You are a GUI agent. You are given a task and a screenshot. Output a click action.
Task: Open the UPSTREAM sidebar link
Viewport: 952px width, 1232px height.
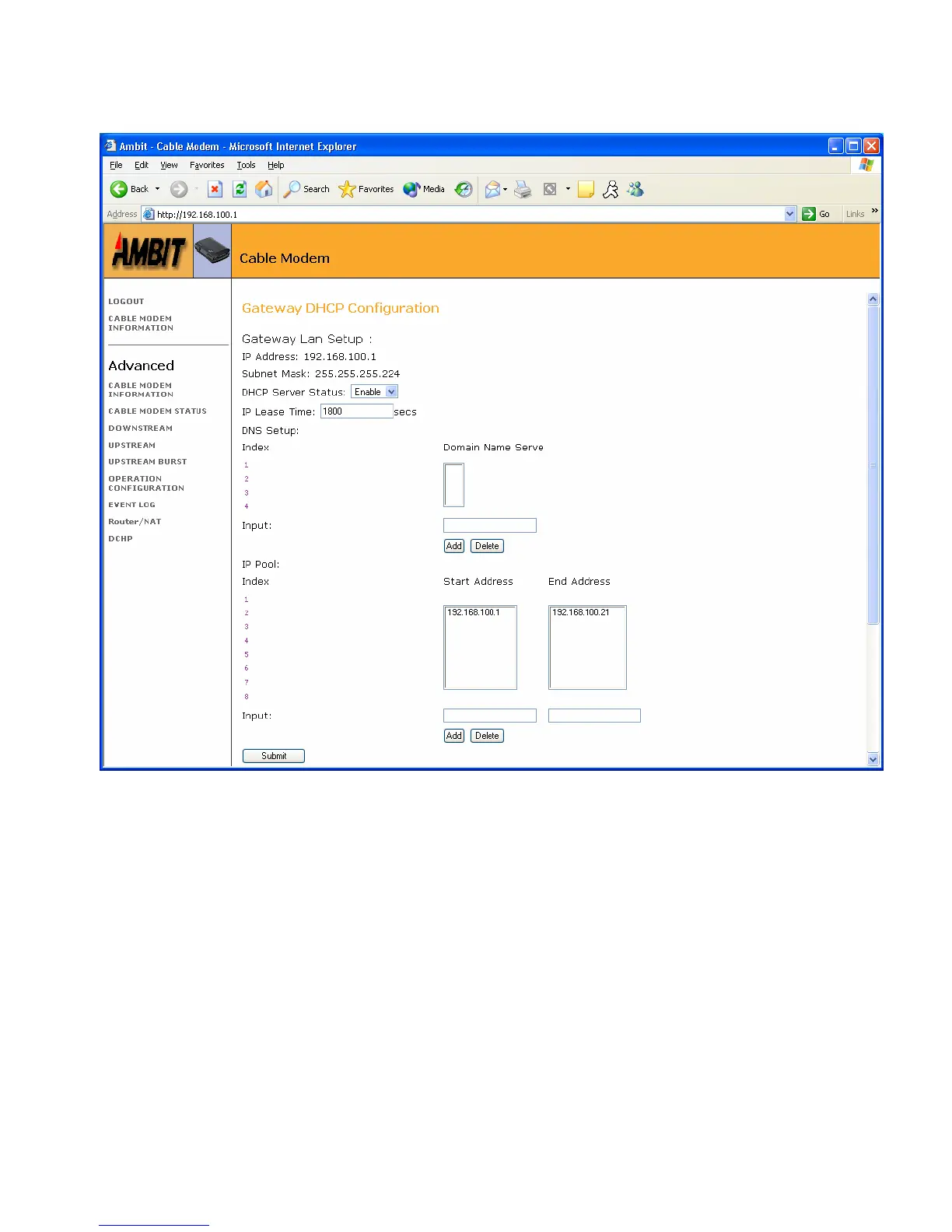click(x=131, y=446)
